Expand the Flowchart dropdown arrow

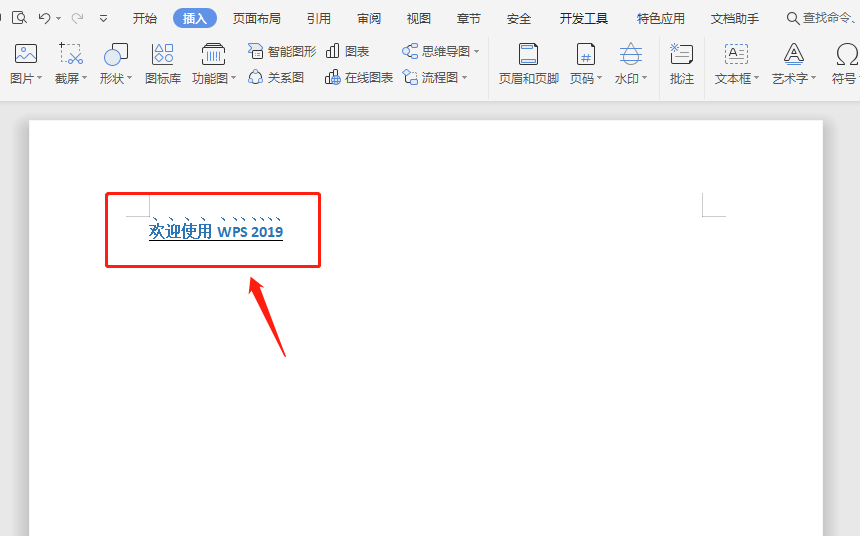[465, 77]
